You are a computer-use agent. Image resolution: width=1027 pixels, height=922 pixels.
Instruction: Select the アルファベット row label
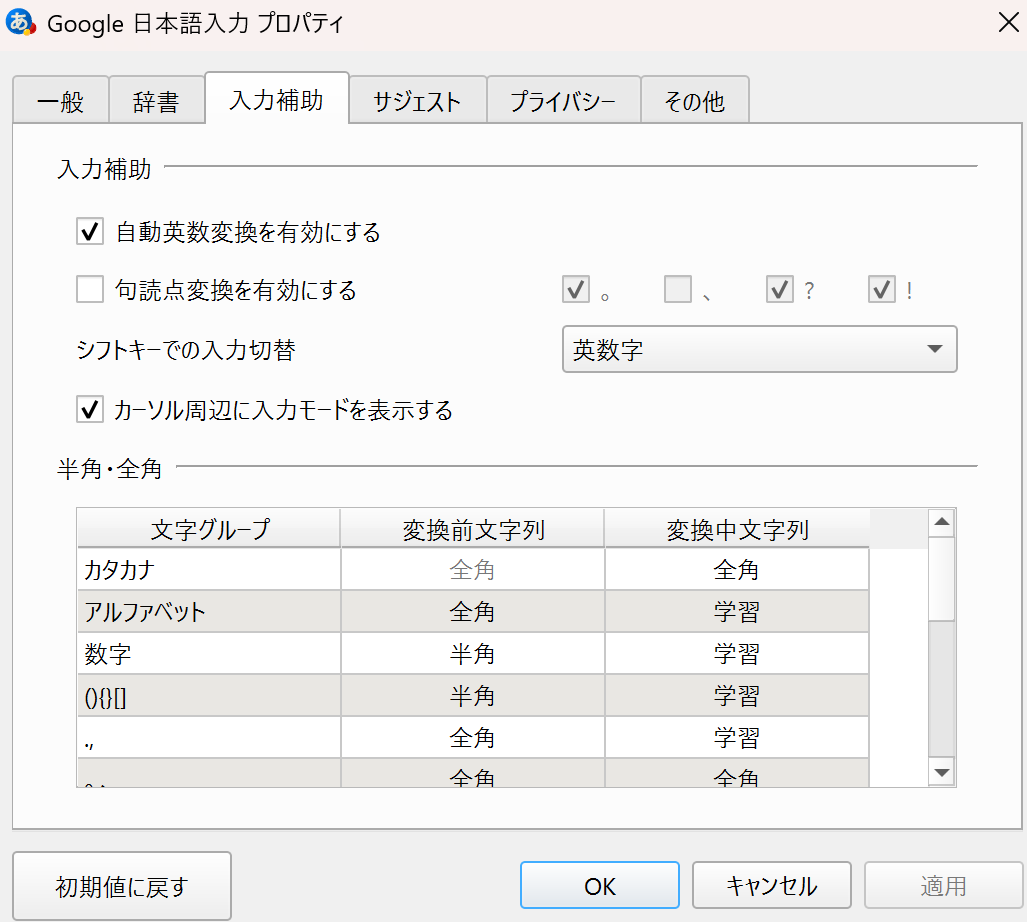point(209,612)
